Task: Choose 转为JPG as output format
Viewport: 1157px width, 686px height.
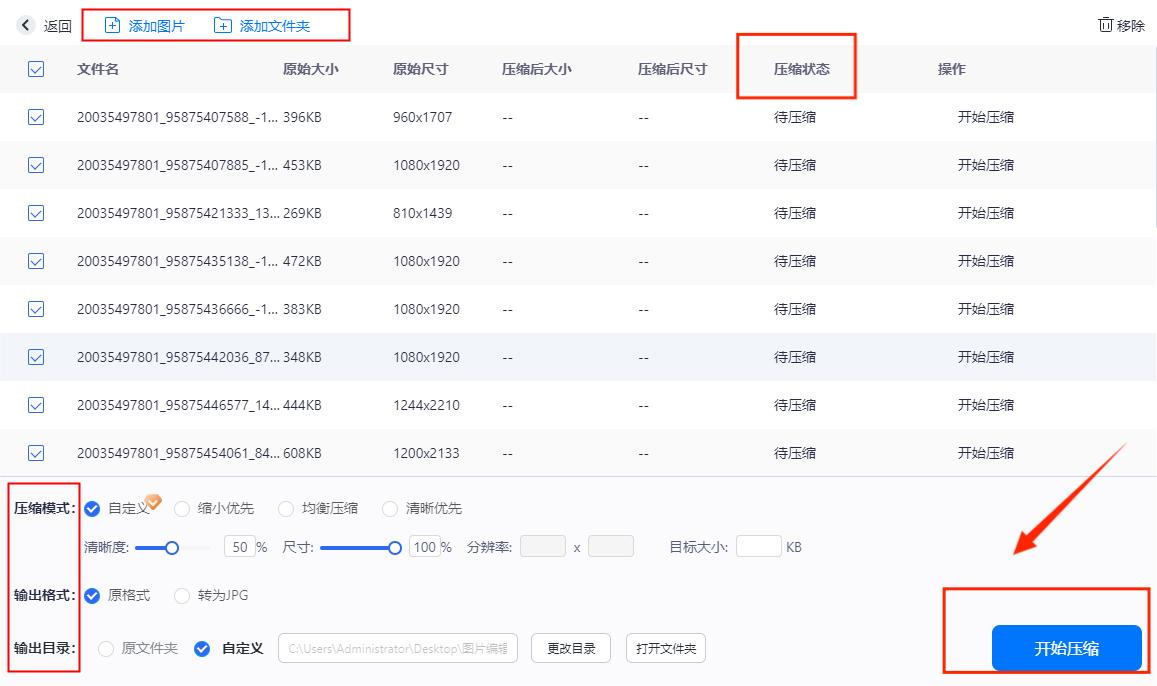Action: coord(182,595)
